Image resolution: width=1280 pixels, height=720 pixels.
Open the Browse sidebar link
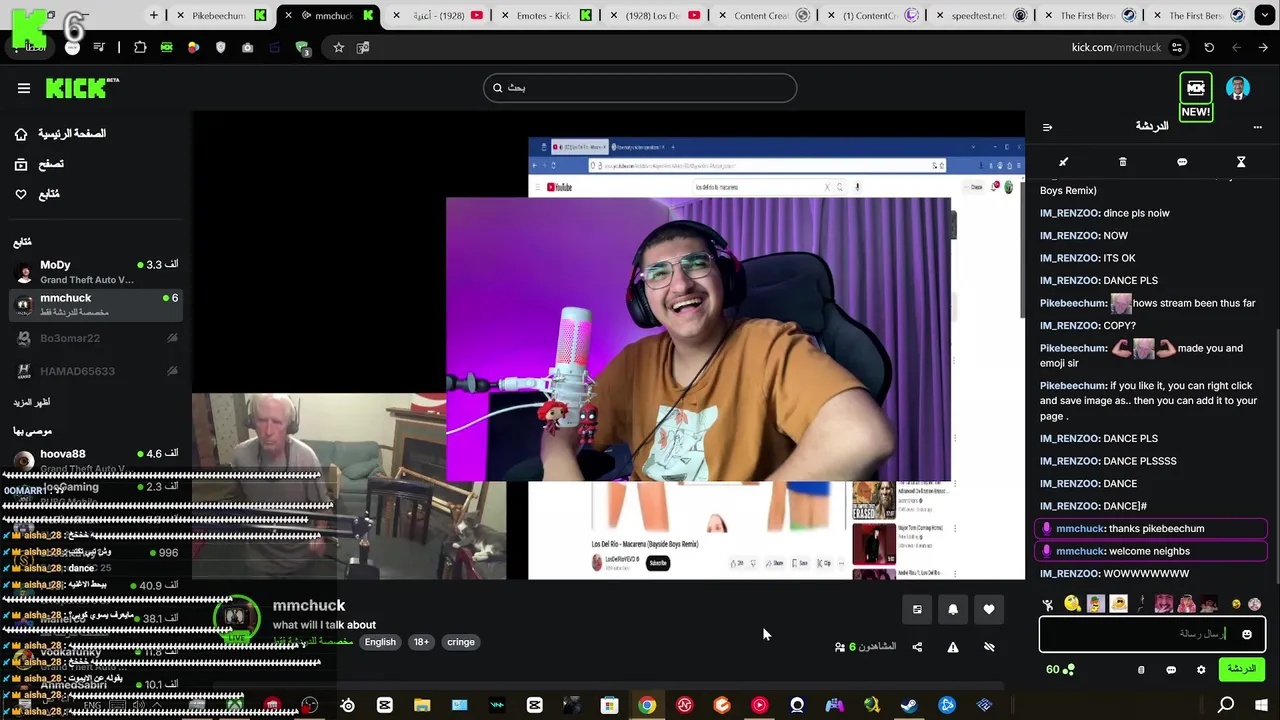pos(39,164)
